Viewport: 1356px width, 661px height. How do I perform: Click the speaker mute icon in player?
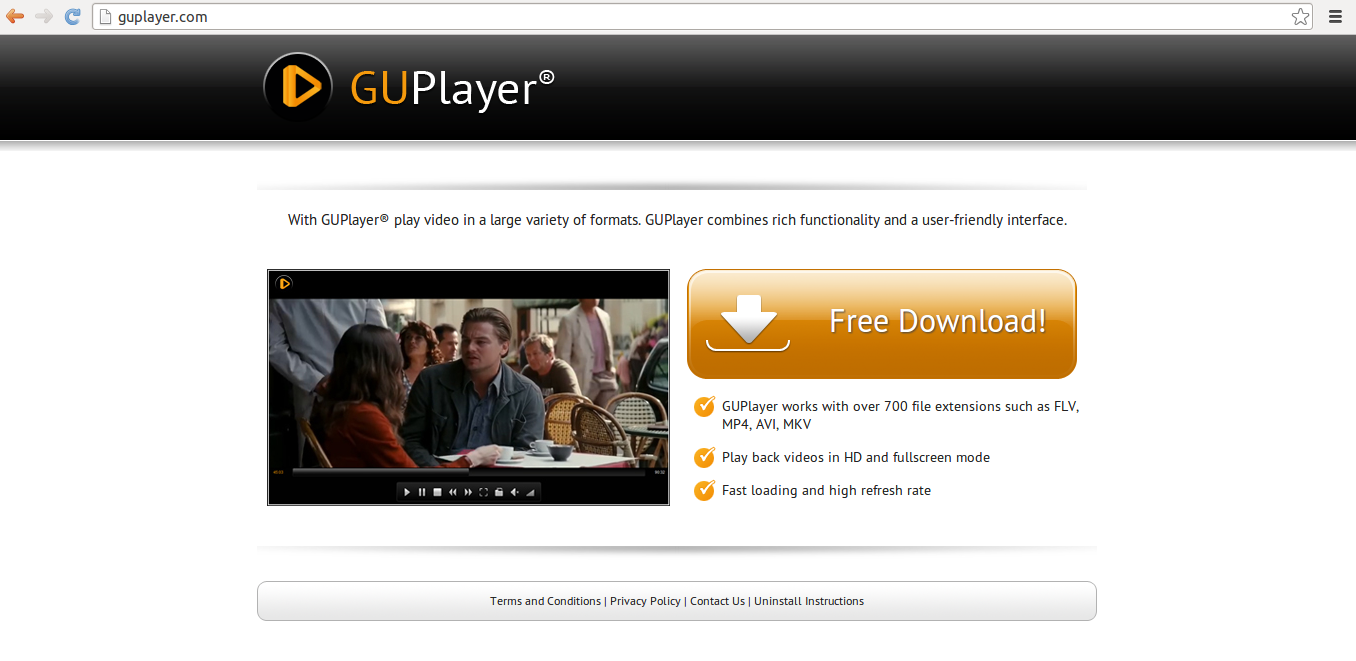click(x=515, y=492)
